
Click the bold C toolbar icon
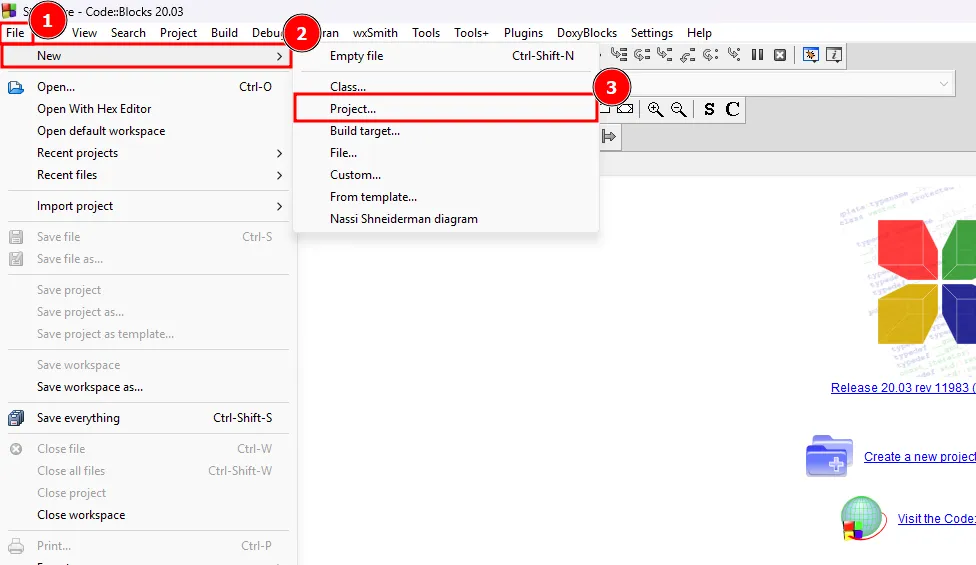(733, 109)
